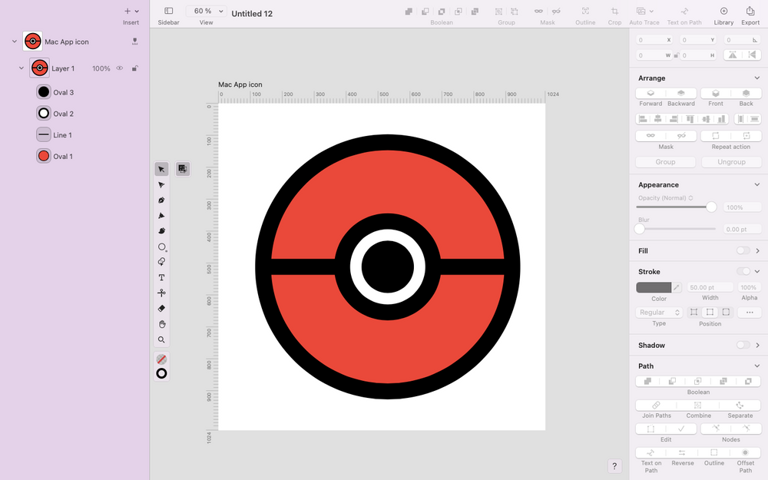
Task: Toggle Layer 1 visibility eye
Action: pos(120,69)
